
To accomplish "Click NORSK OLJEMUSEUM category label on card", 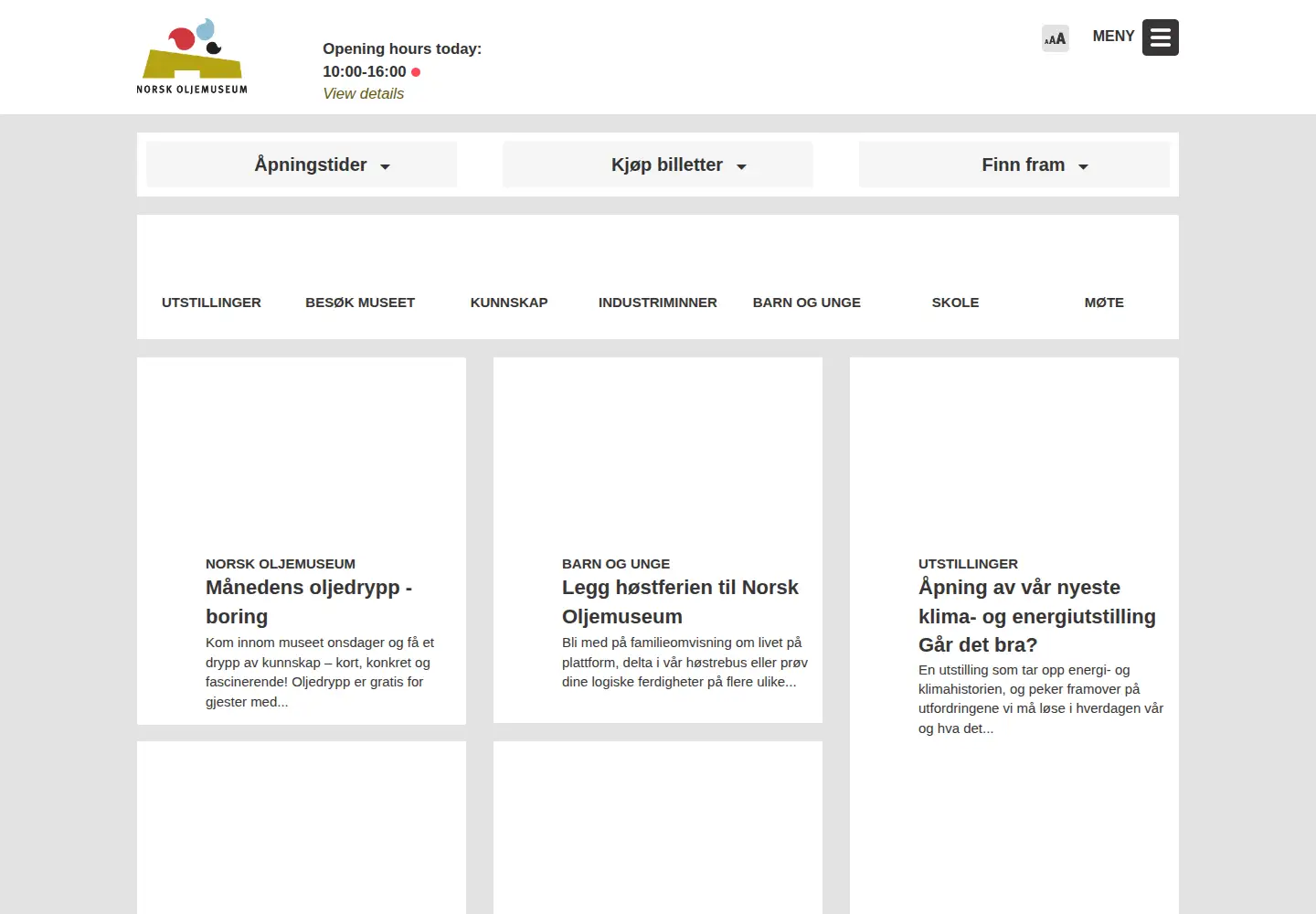I will point(281,564).
